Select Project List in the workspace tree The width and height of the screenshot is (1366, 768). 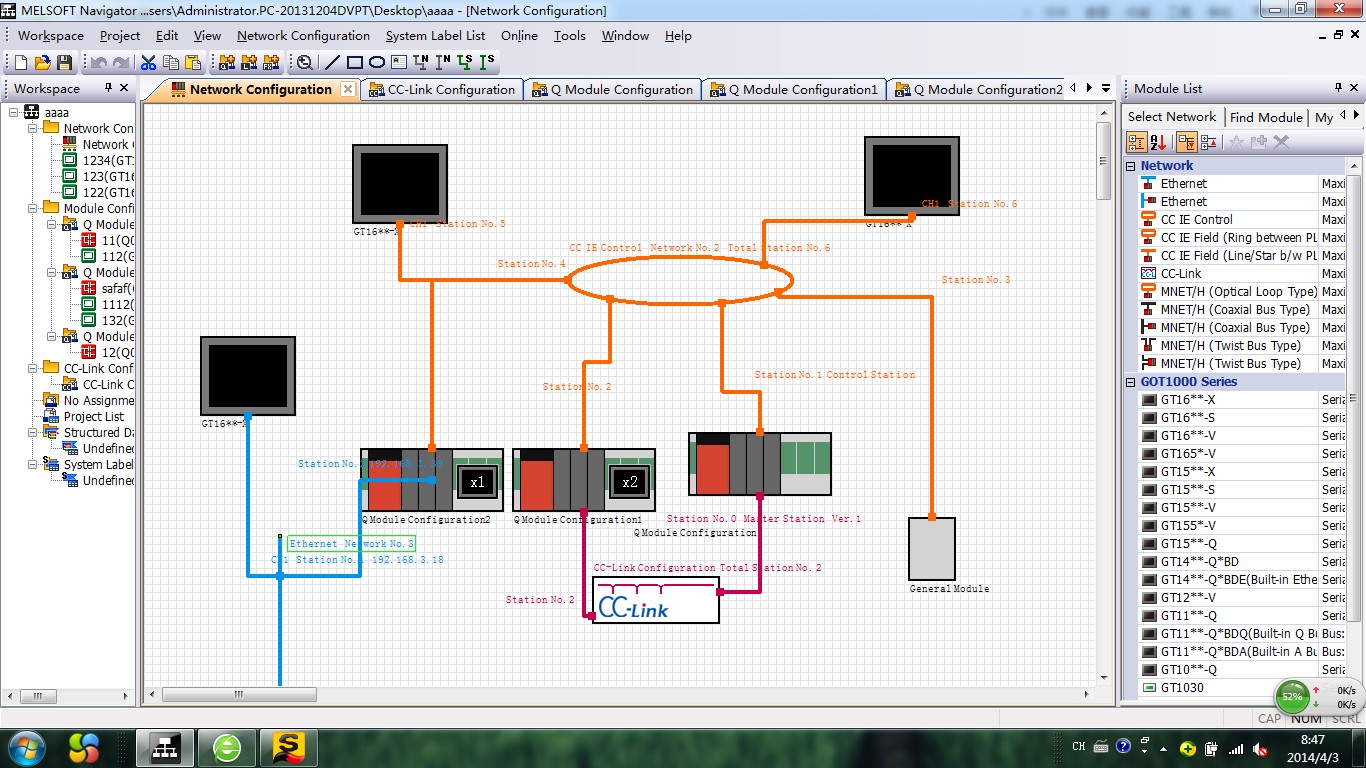(93, 417)
